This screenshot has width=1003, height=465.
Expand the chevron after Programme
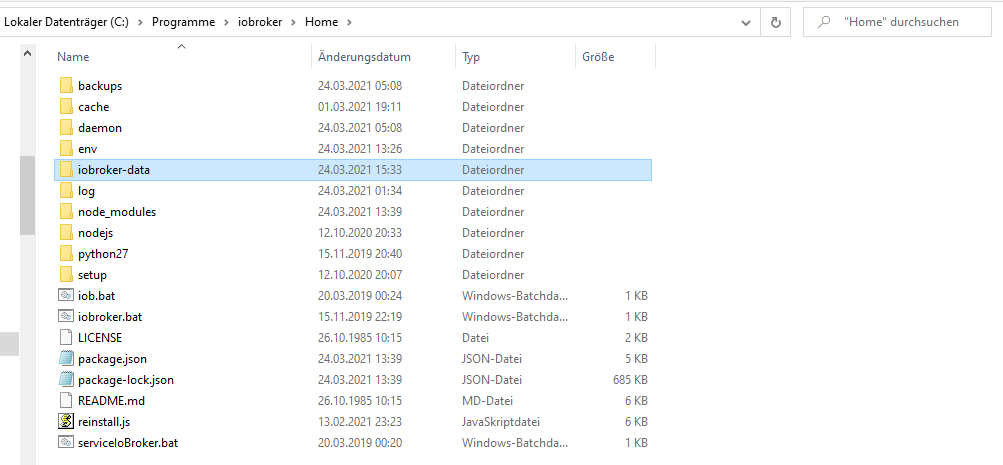(226, 22)
